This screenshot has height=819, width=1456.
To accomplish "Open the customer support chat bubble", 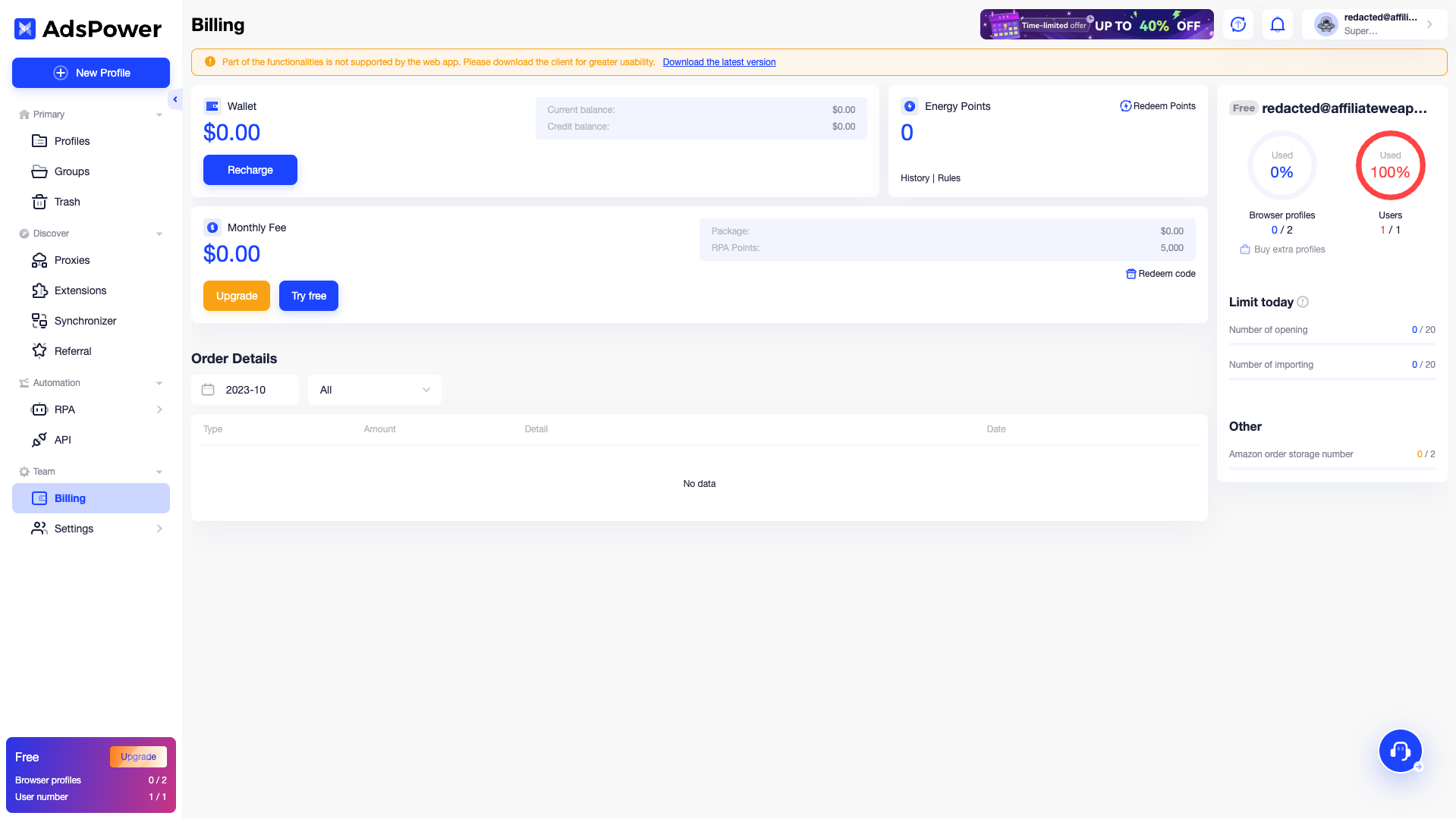I will click(1400, 751).
